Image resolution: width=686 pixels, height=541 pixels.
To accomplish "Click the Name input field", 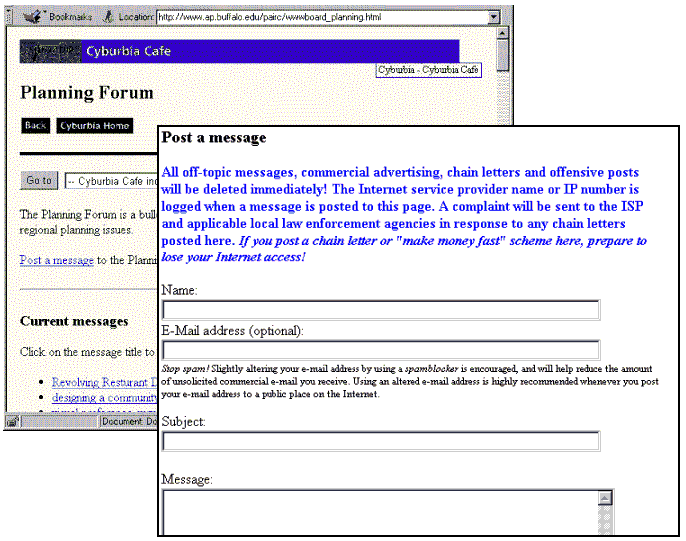I will (381, 310).
